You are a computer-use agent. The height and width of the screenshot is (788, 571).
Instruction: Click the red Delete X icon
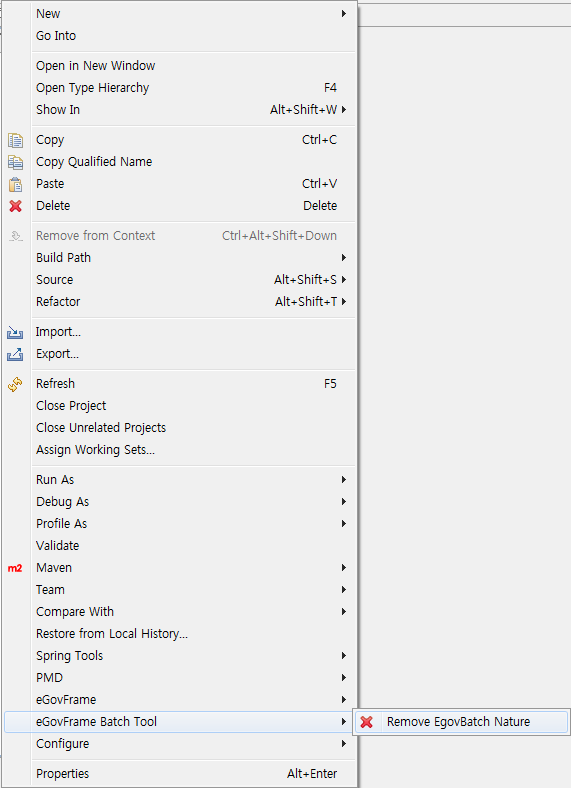pos(16,206)
